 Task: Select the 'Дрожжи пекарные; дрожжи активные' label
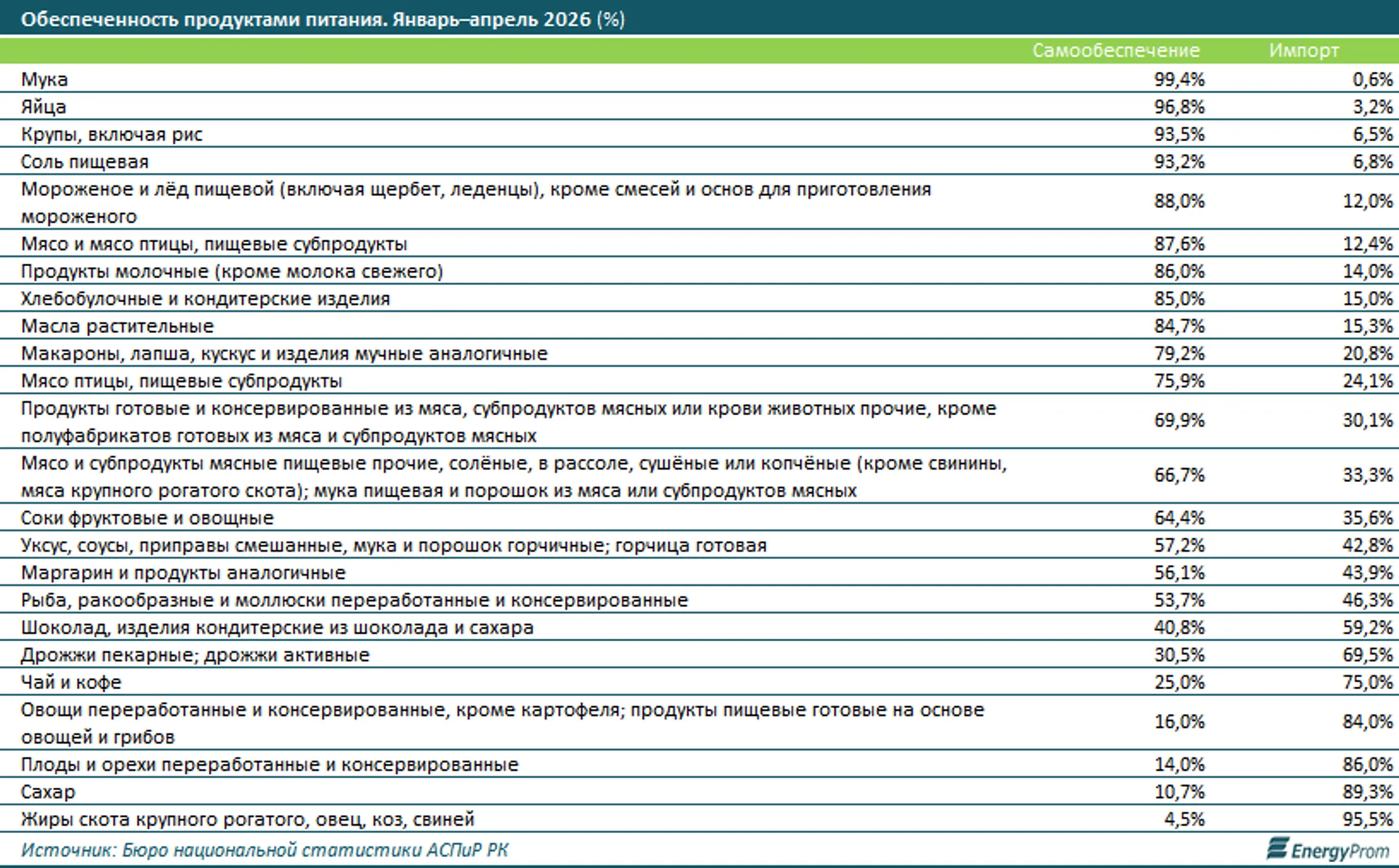pyautogui.click(x=195, y=655)
